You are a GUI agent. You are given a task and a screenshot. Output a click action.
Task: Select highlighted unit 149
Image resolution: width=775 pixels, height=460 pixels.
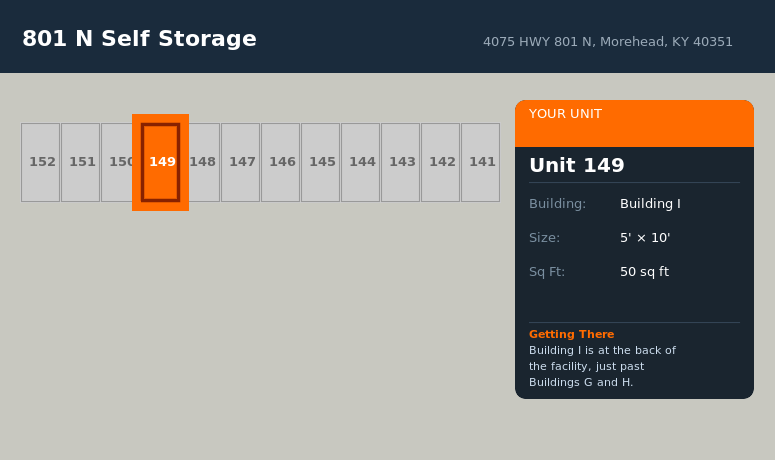161,162
